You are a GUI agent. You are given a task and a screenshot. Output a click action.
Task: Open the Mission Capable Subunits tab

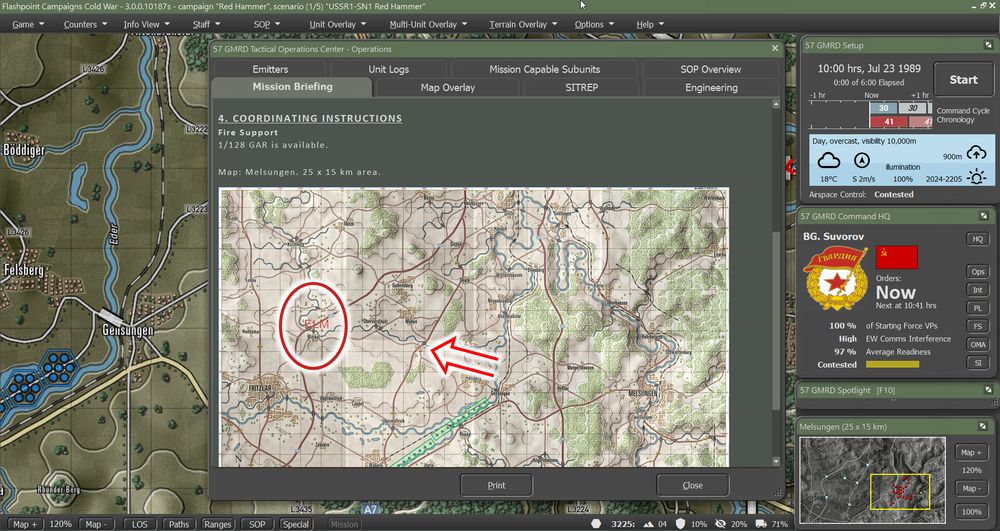coord(545,69)
